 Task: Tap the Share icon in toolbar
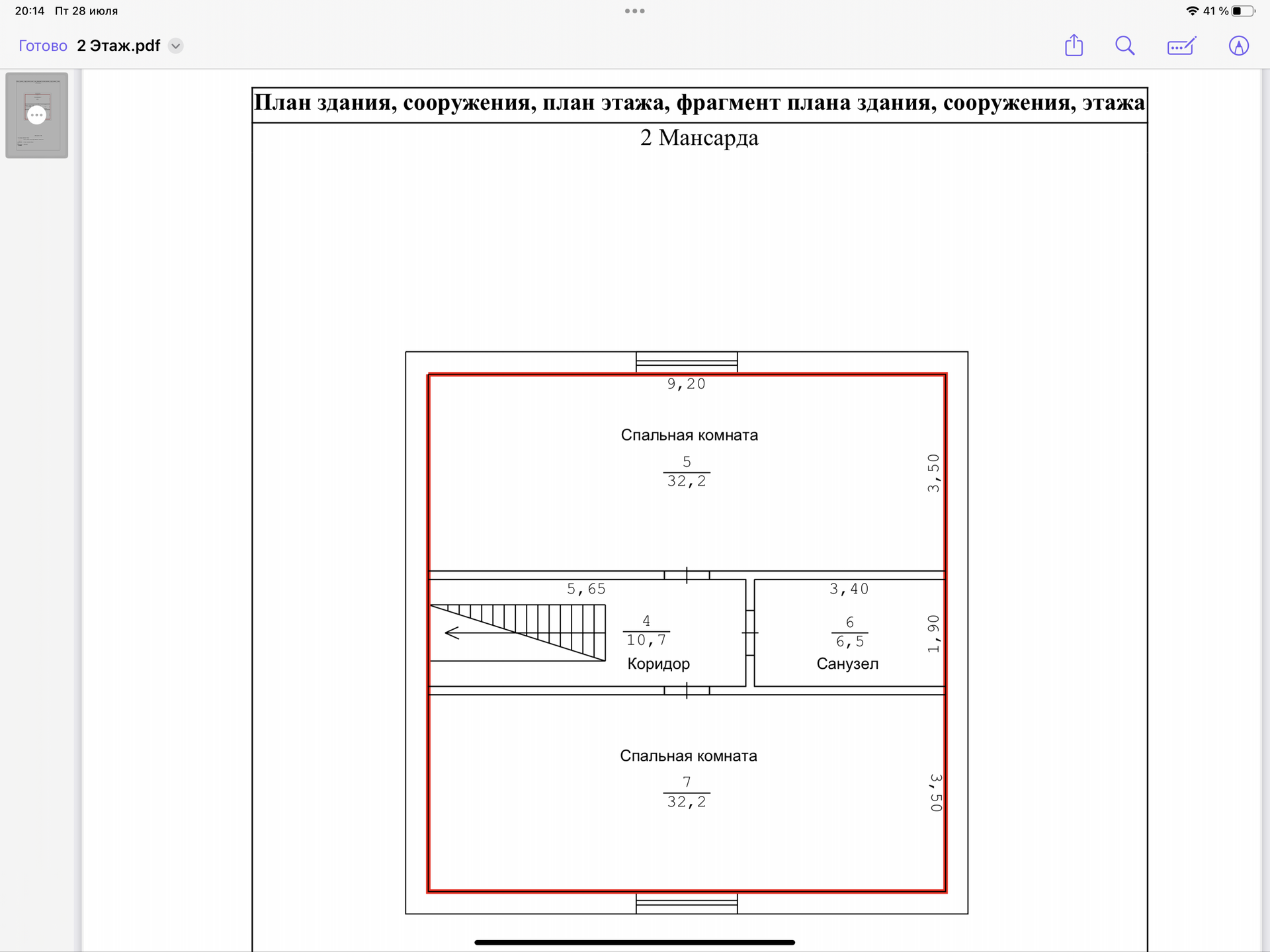click(x=1074, y=46)
